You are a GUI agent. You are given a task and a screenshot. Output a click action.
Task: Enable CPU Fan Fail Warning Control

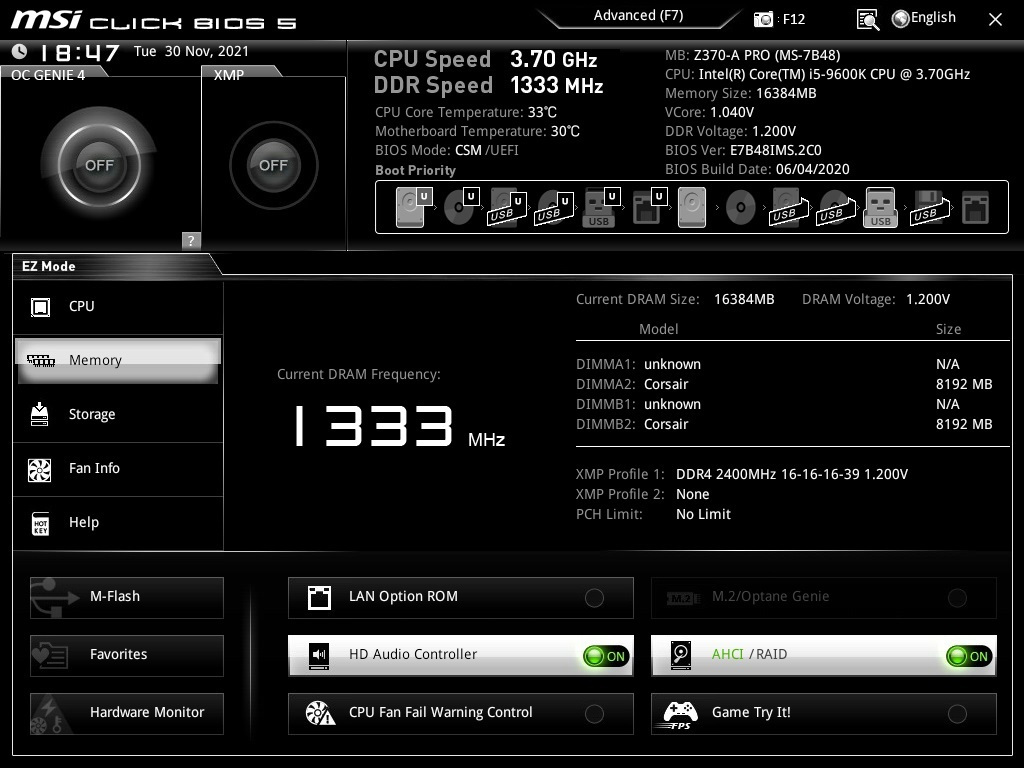pos(460,713)
